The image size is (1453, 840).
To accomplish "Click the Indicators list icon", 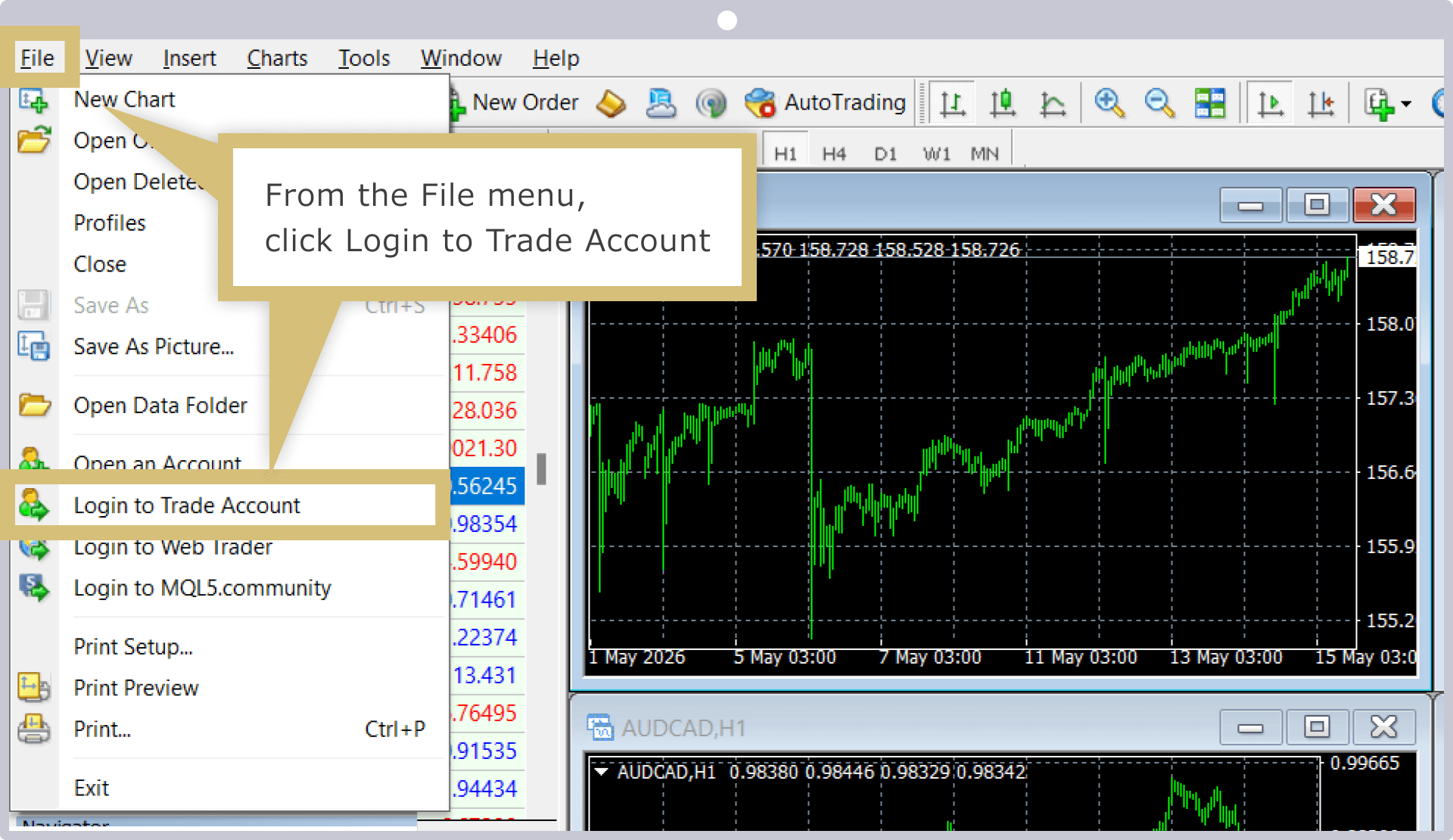I will [x=1379, y=104].
